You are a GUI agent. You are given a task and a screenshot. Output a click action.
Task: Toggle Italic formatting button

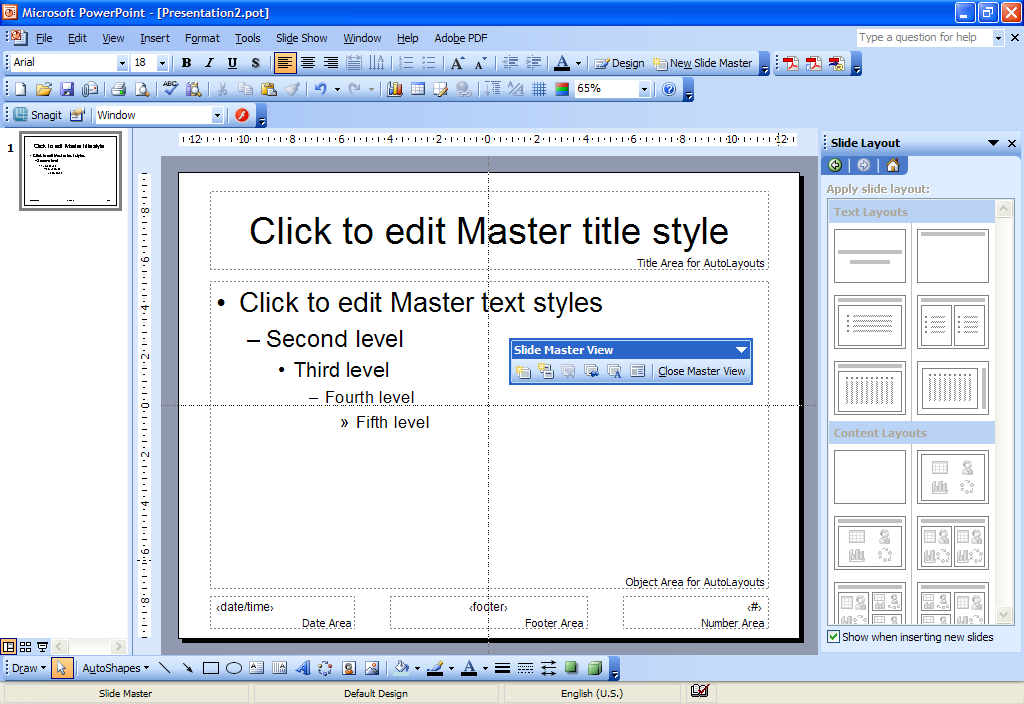(209, 63)
